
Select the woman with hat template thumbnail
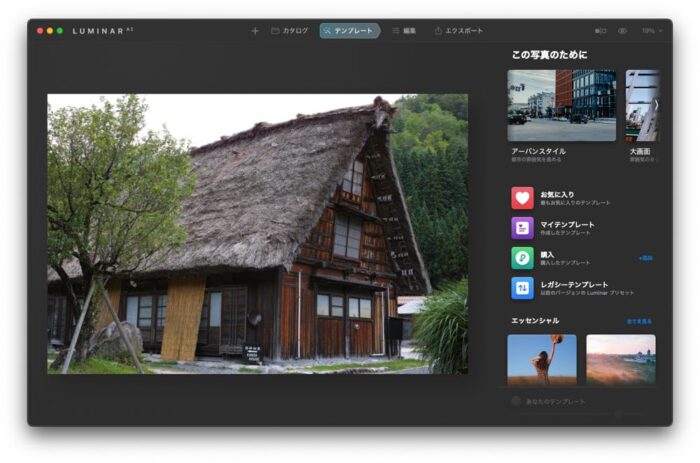[541, 359]
